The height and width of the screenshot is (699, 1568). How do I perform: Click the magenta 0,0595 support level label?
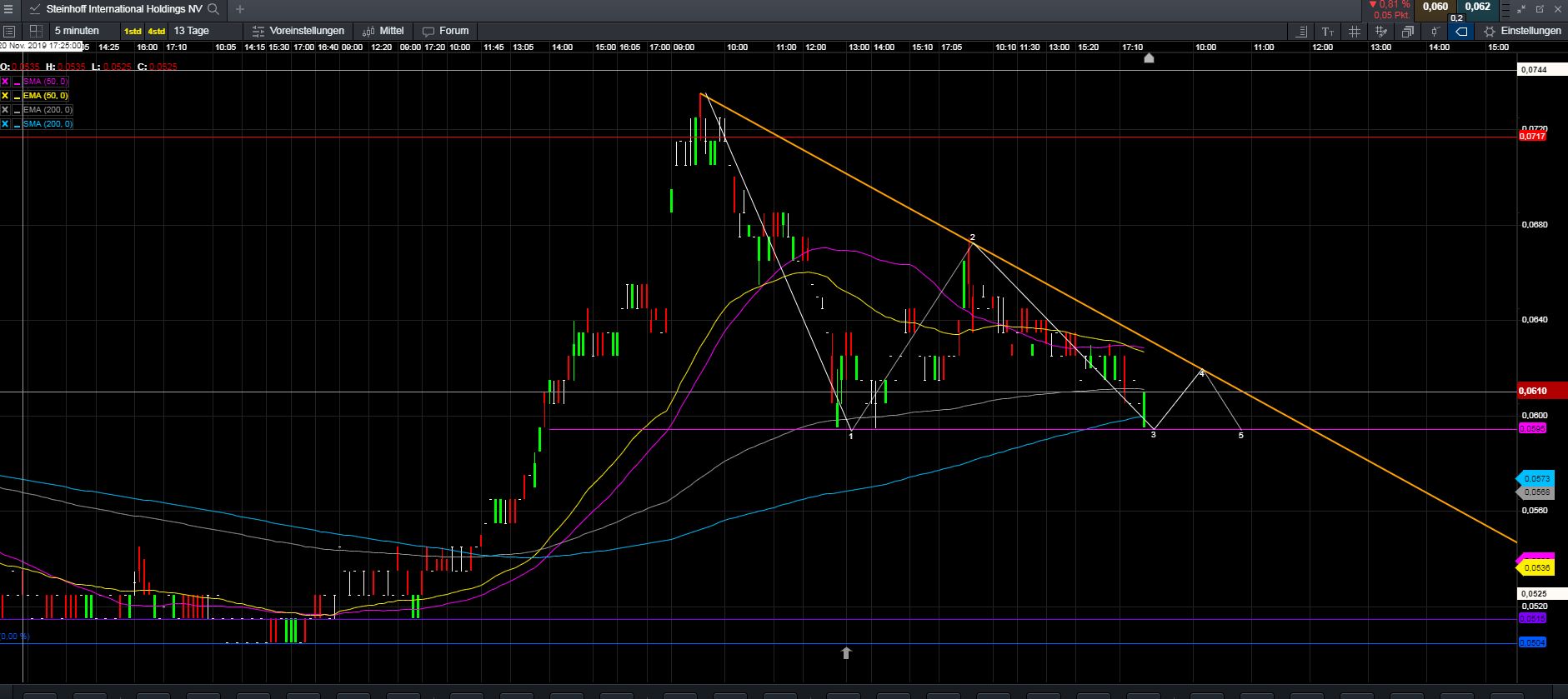point(1532,428)
